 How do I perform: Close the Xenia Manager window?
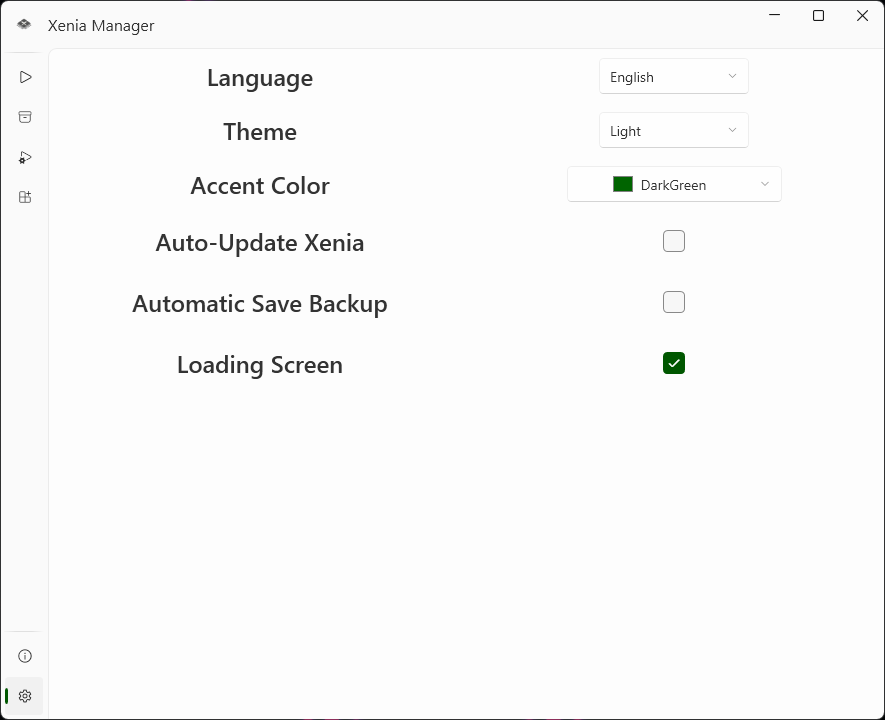(x=862, y=15)
